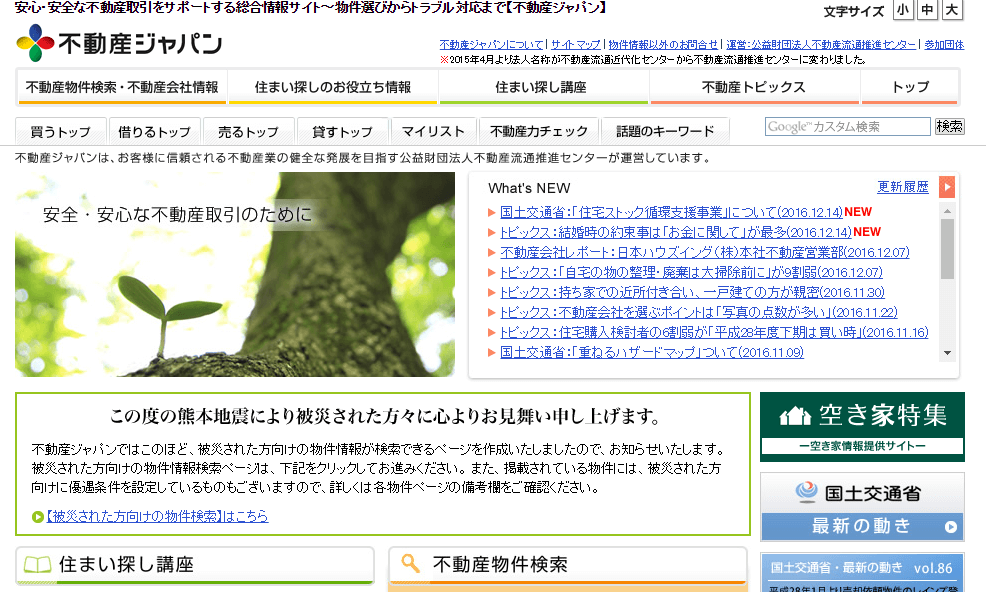
Task: Click What's NEW scrollbar up arrow
Action: 947,211
